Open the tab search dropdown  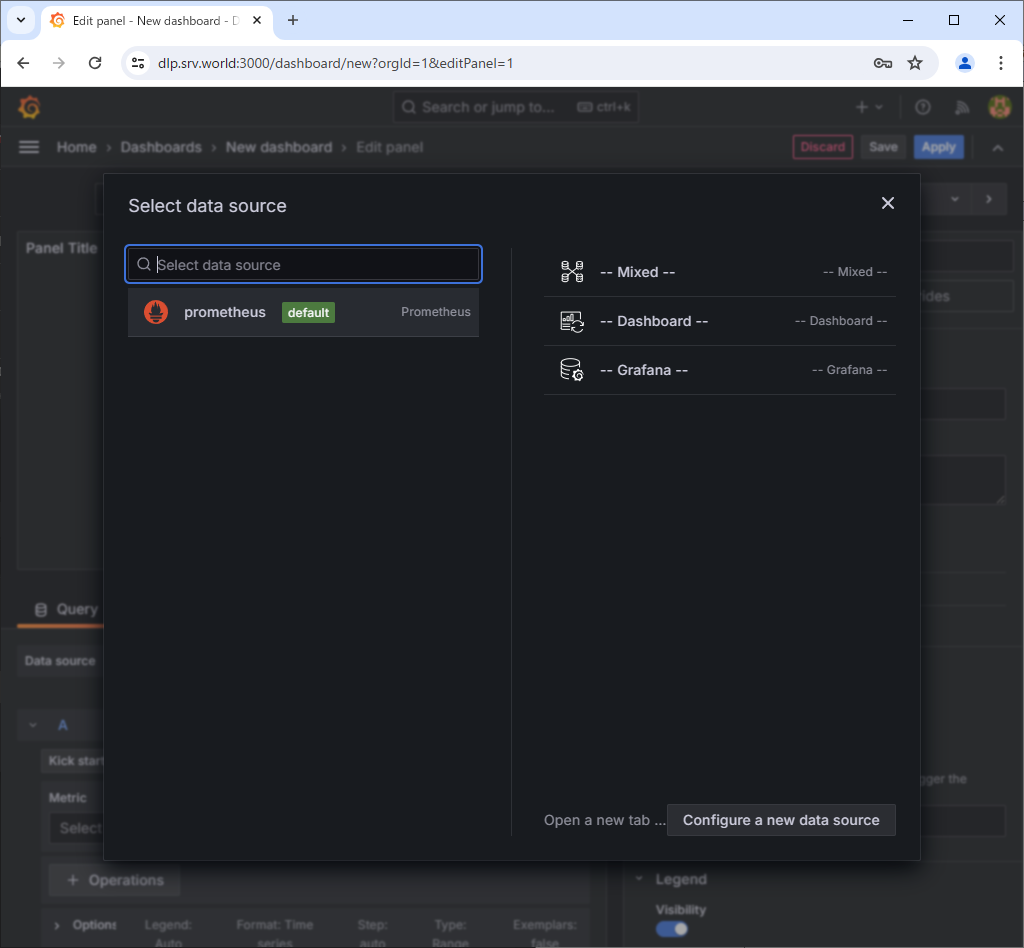click(x=21, y=20)
